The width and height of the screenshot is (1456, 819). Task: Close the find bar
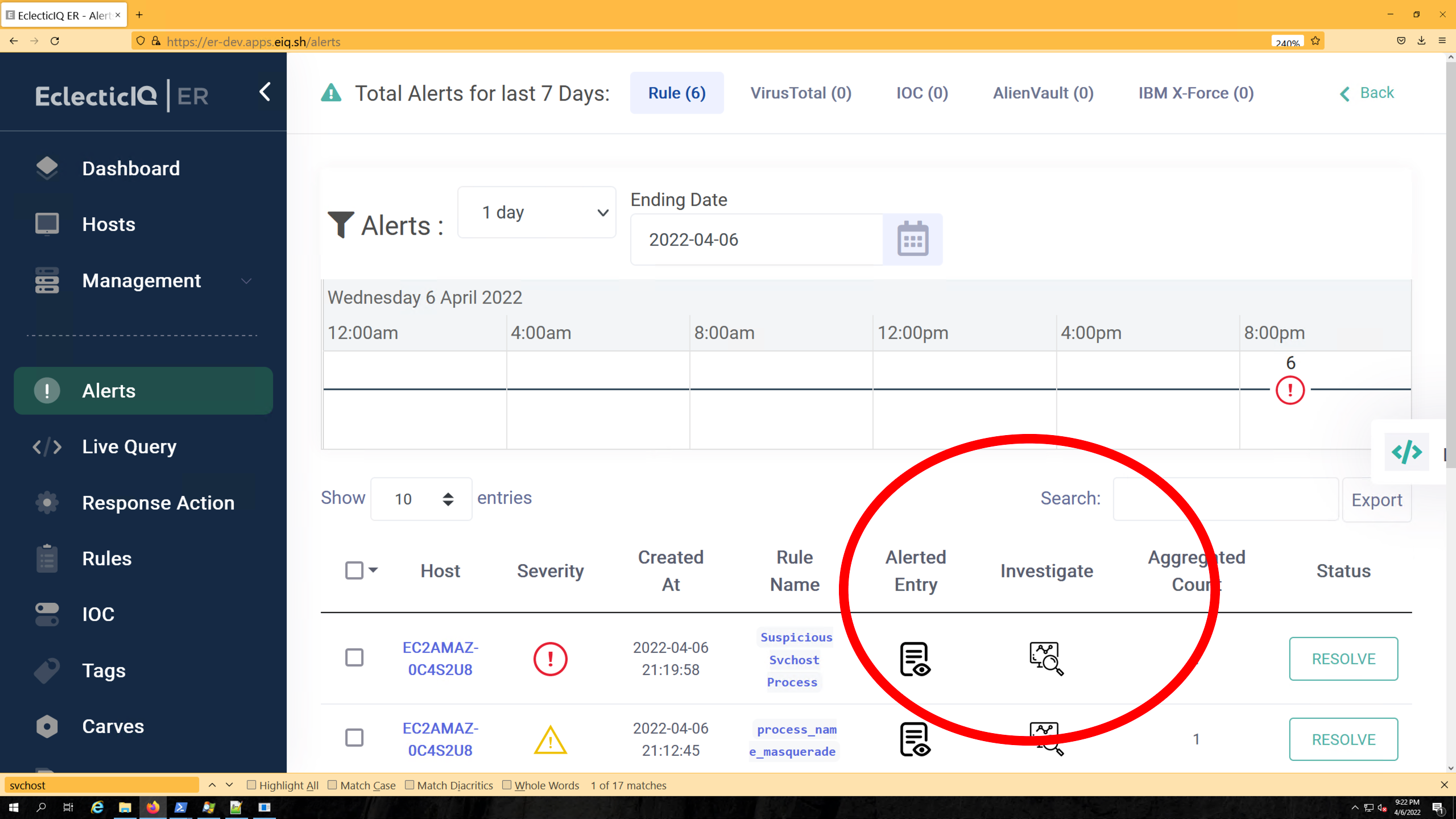tap(1444, 785)
